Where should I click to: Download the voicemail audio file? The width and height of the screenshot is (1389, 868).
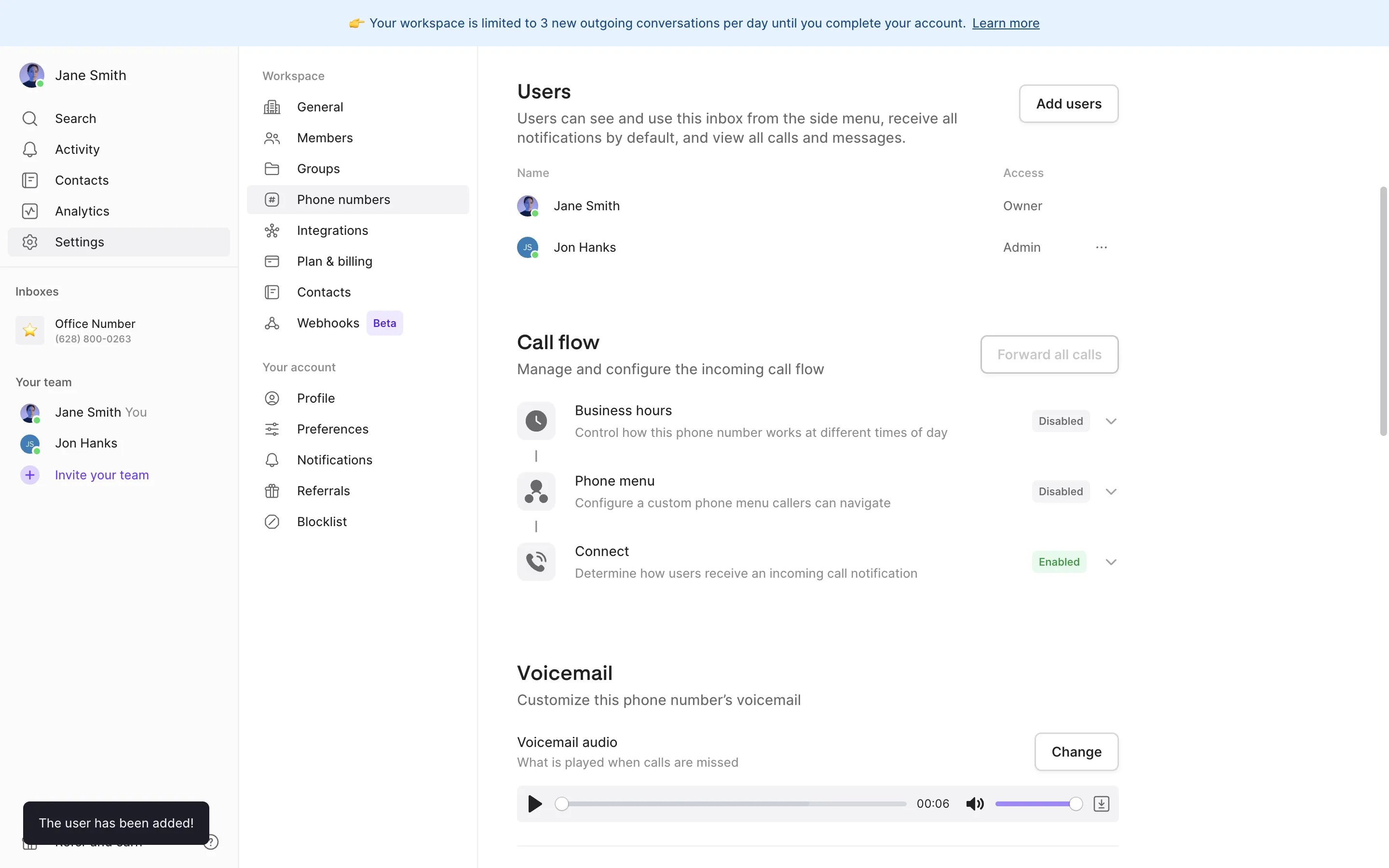click(1101, 804)
